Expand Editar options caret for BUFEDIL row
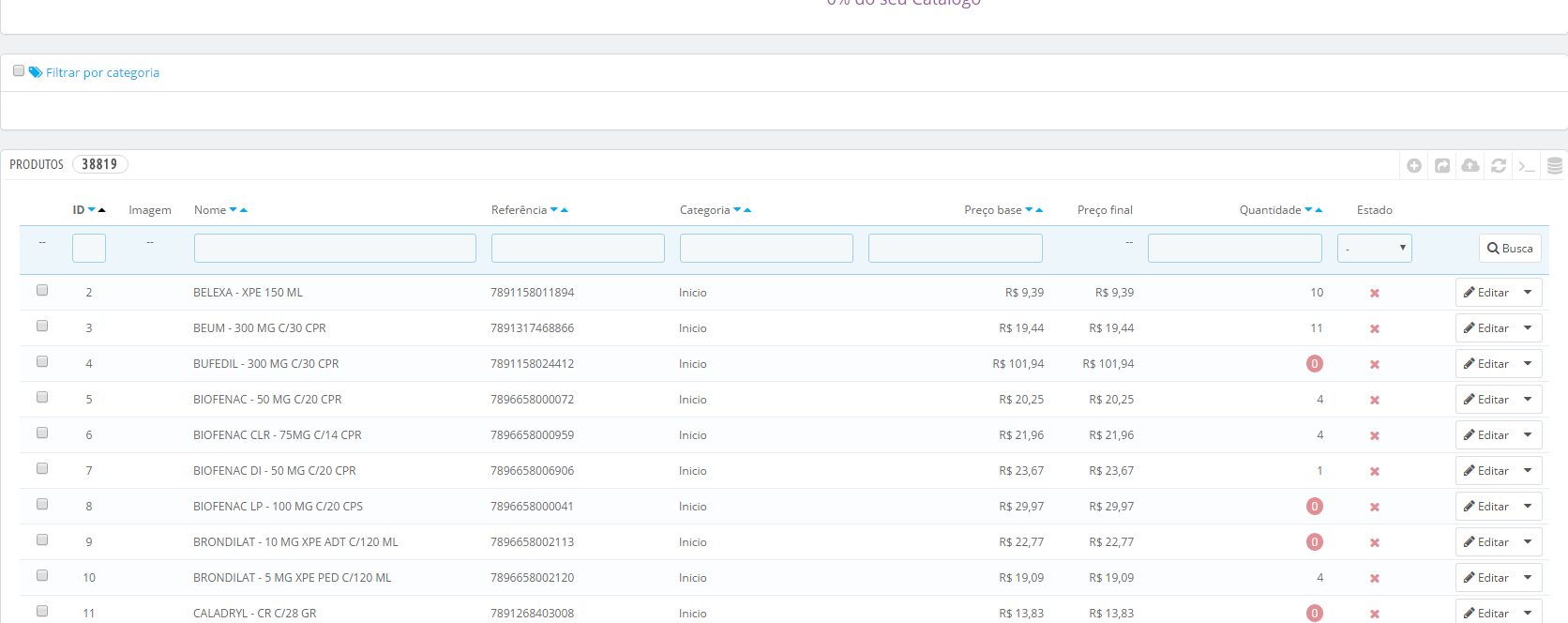This screenshot has width=1568, height=623. pos(1528,364)
